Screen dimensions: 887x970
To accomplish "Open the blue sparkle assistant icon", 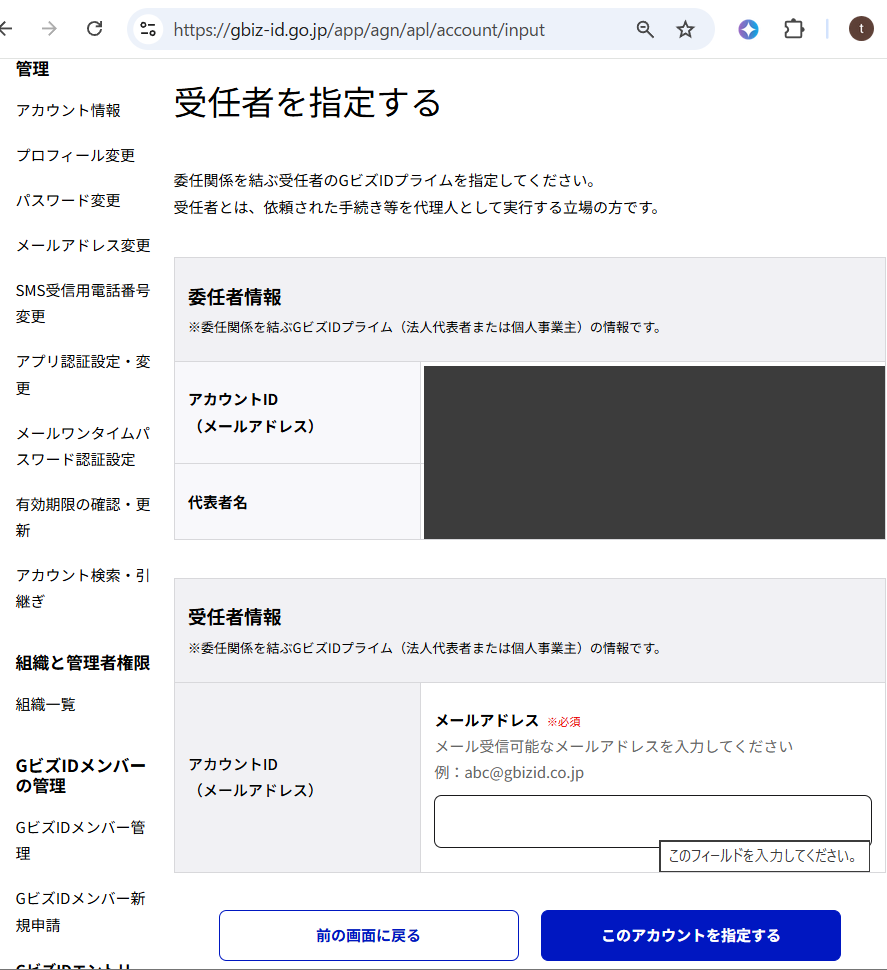I will click(748, 29).
